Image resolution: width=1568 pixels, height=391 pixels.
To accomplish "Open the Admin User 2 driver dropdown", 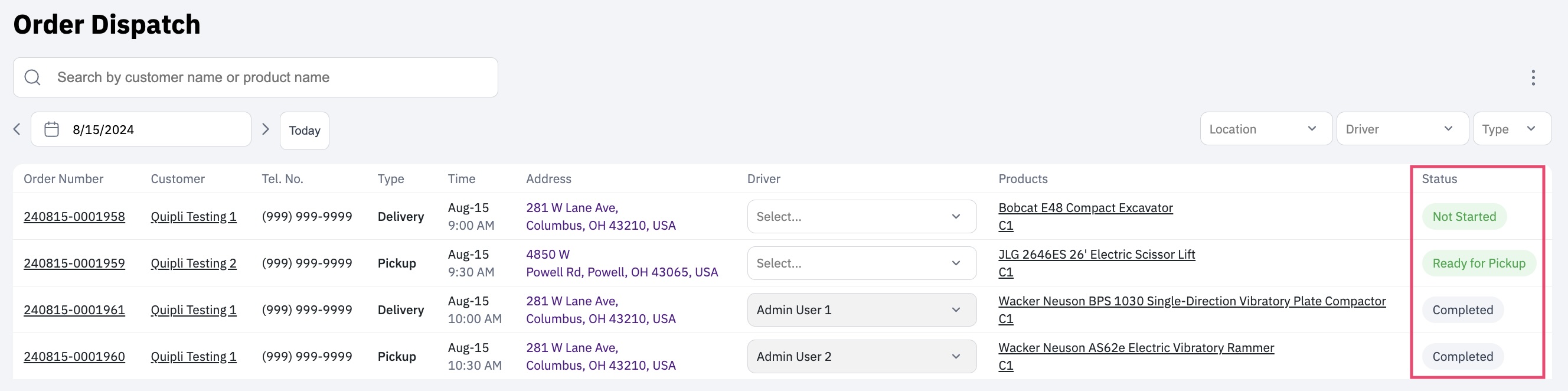I will pyautogui.click(x=861, y=356).
